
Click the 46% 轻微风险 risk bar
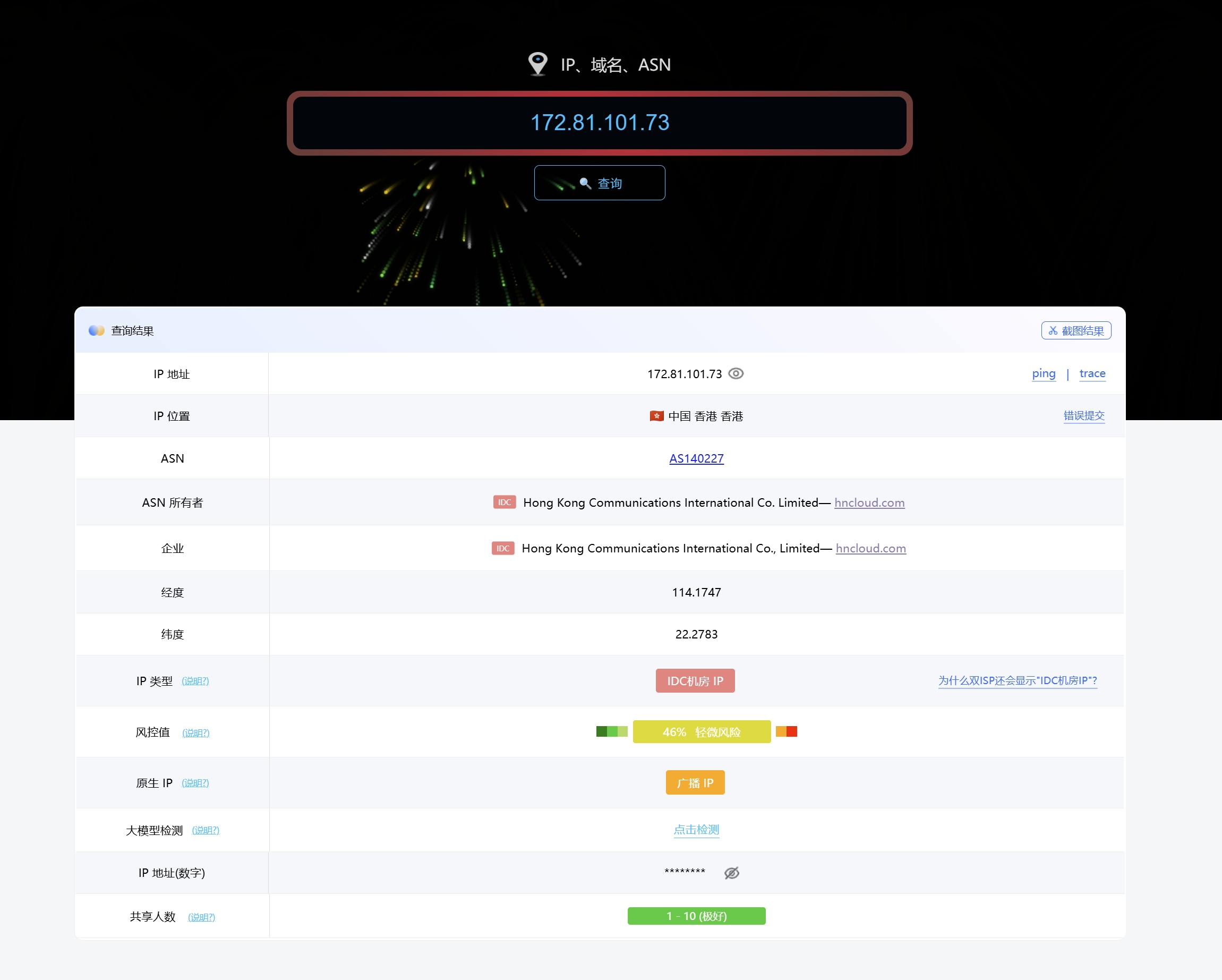(701, 732)
